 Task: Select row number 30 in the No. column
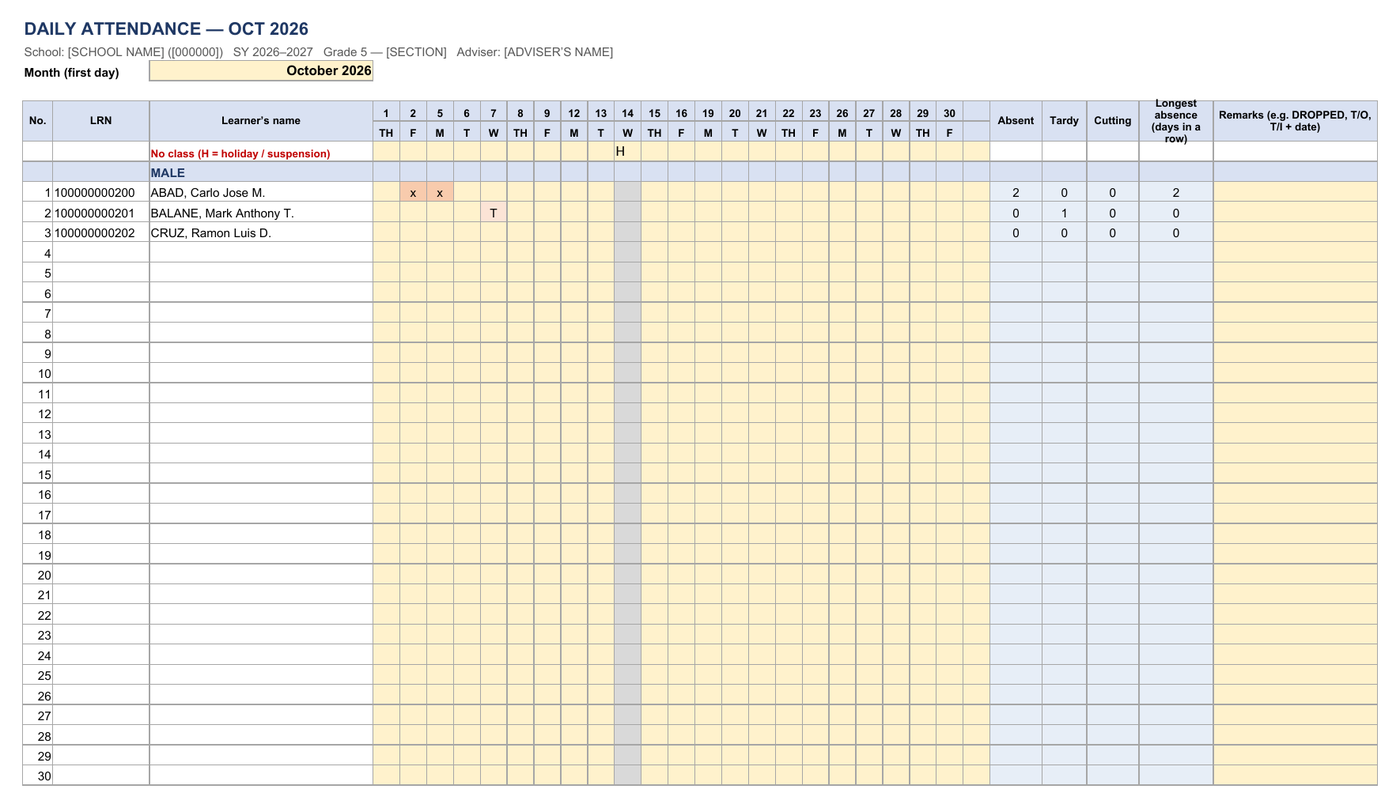click(38, 776)
